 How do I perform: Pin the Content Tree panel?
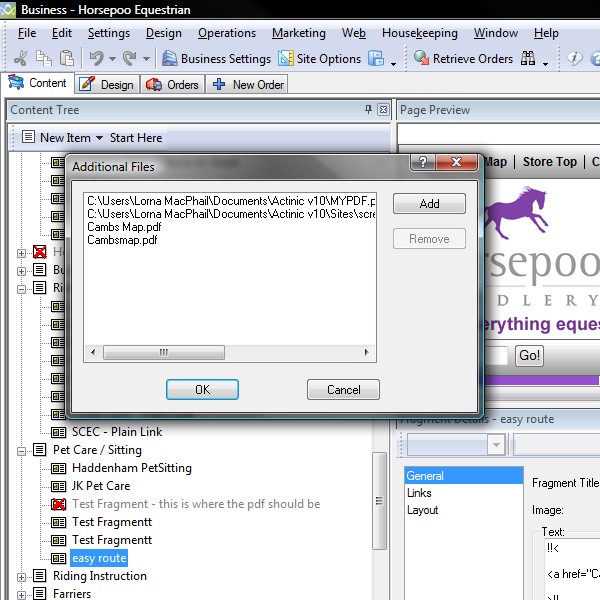(368, 109)
